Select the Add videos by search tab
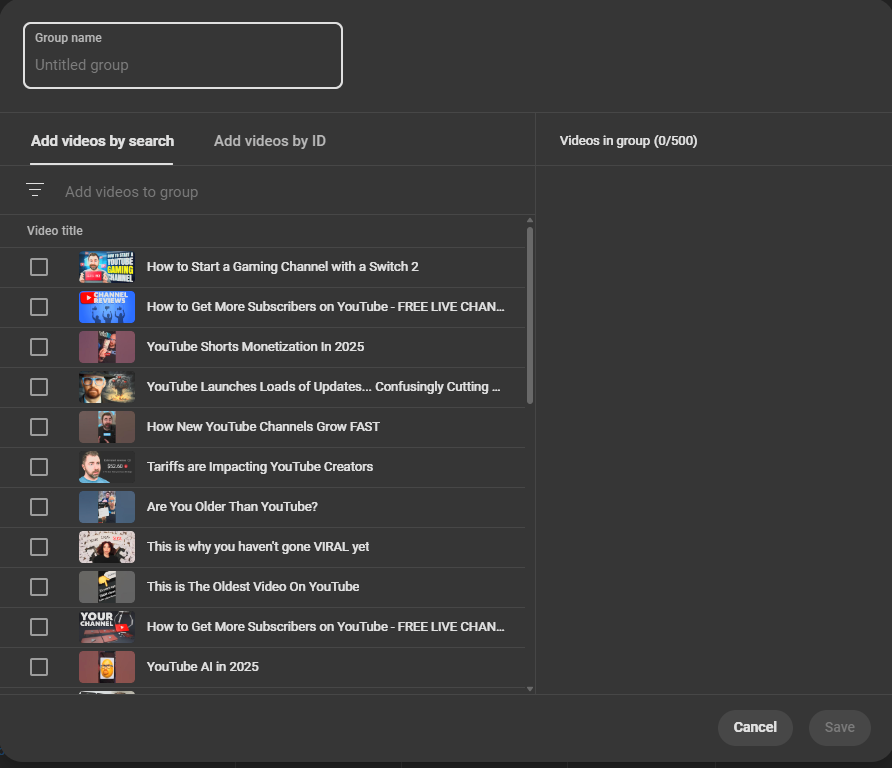Screen dimensions: 892x768 pyautogui.click(x=102, y=141)
